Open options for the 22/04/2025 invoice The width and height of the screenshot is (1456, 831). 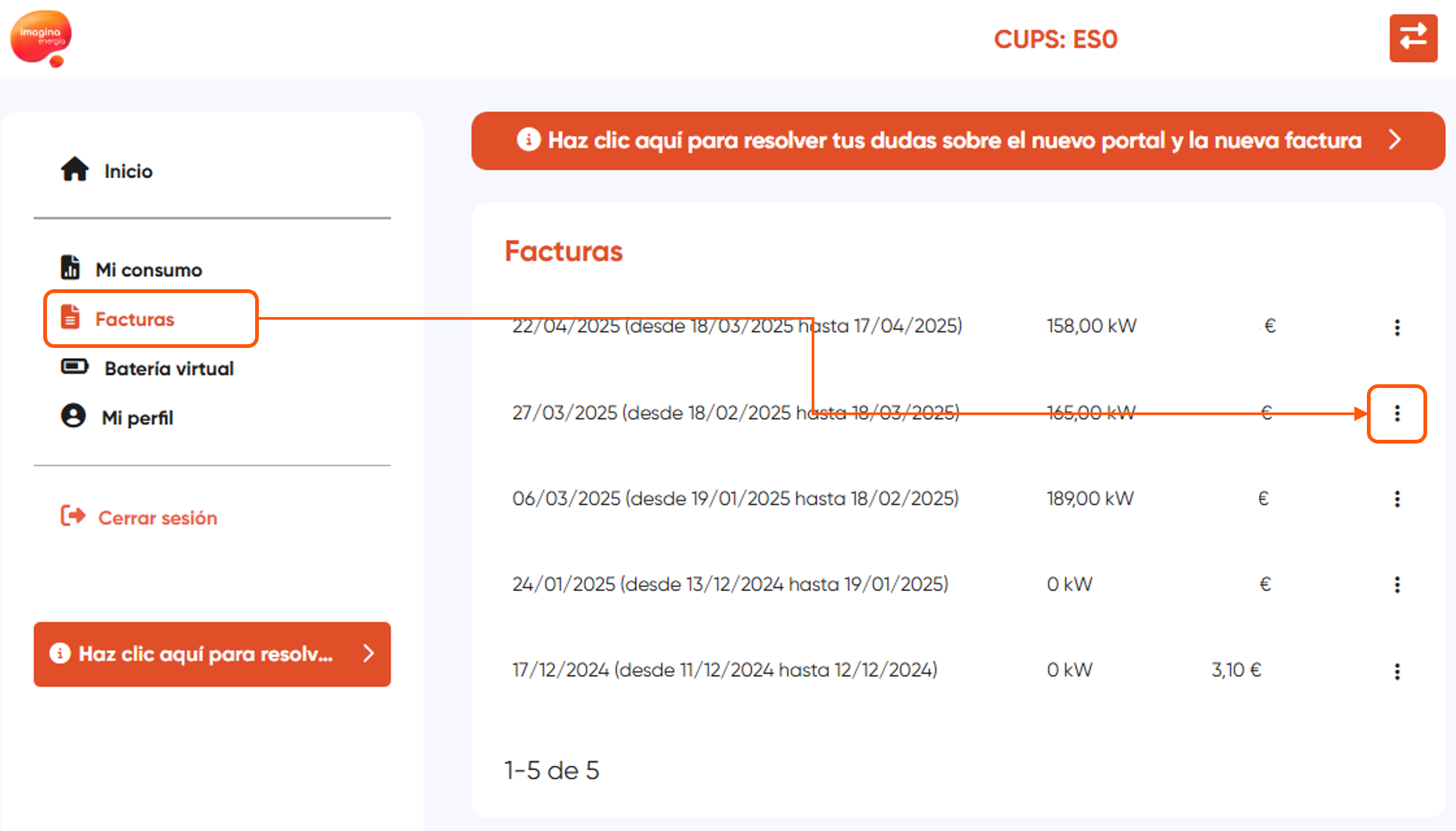click(x=1397, y=327)
